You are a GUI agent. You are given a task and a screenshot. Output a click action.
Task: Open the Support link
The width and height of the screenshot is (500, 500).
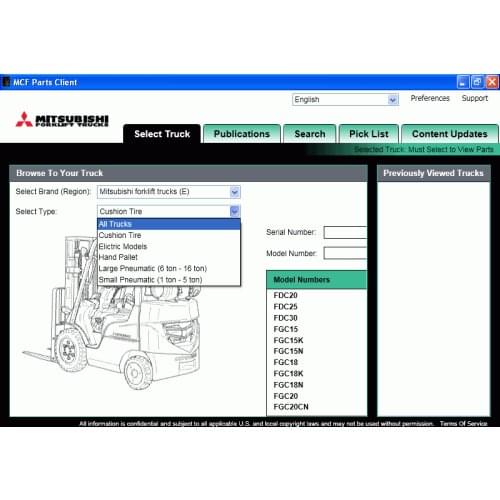(475, 98)
